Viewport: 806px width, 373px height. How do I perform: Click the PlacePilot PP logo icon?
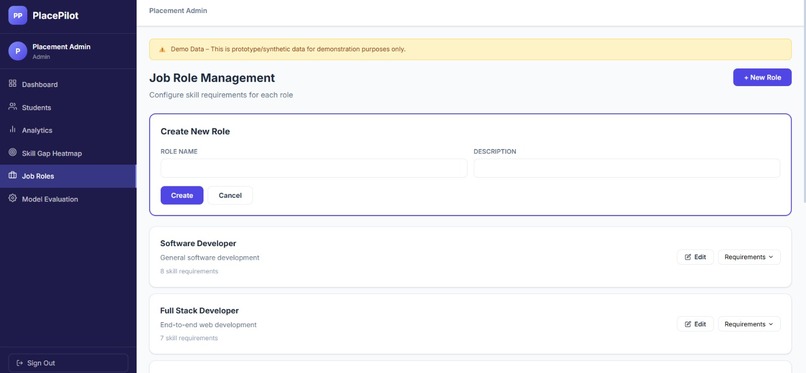[17, 15]
